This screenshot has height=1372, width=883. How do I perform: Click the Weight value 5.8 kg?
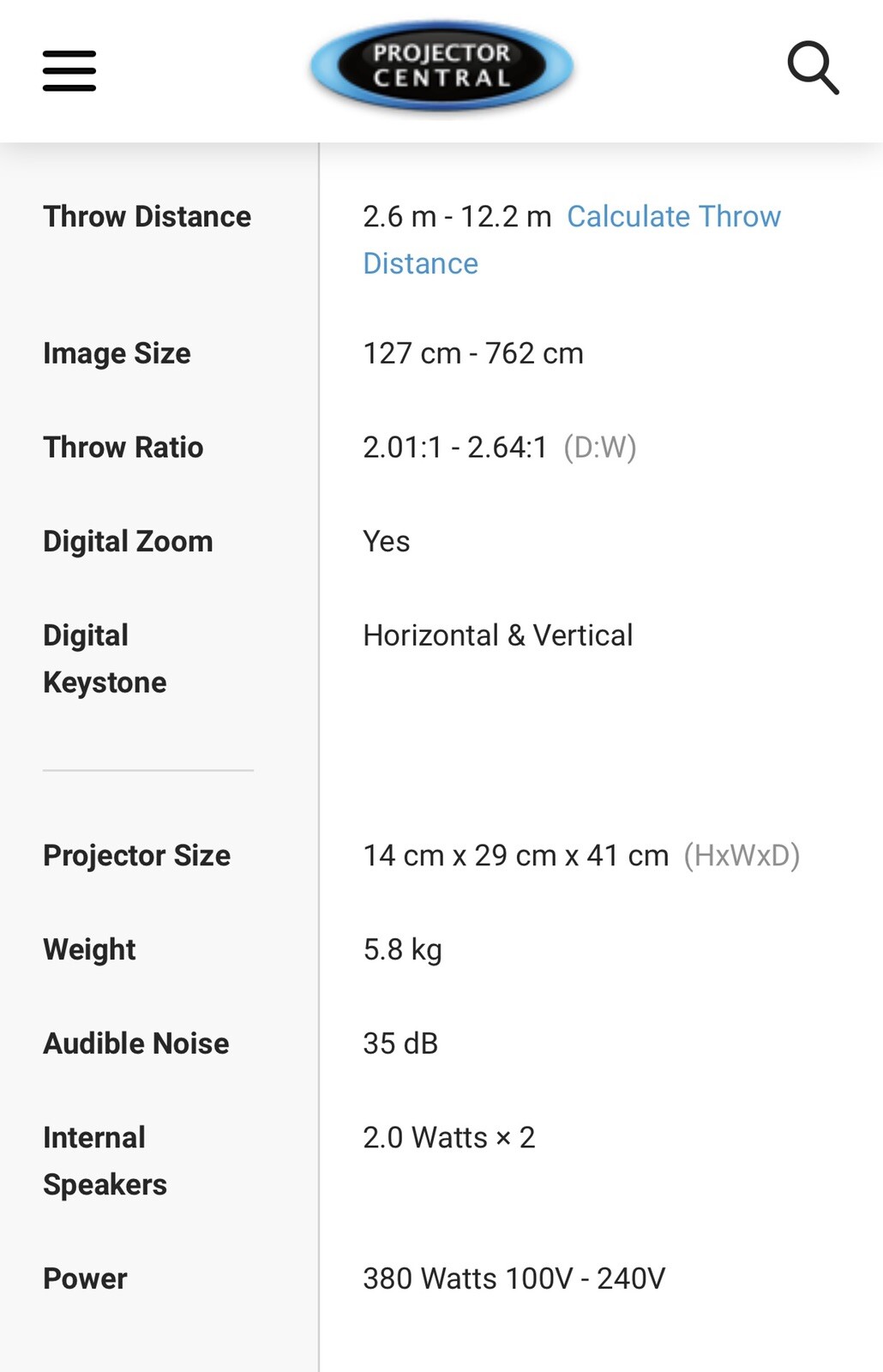point(403,949)
